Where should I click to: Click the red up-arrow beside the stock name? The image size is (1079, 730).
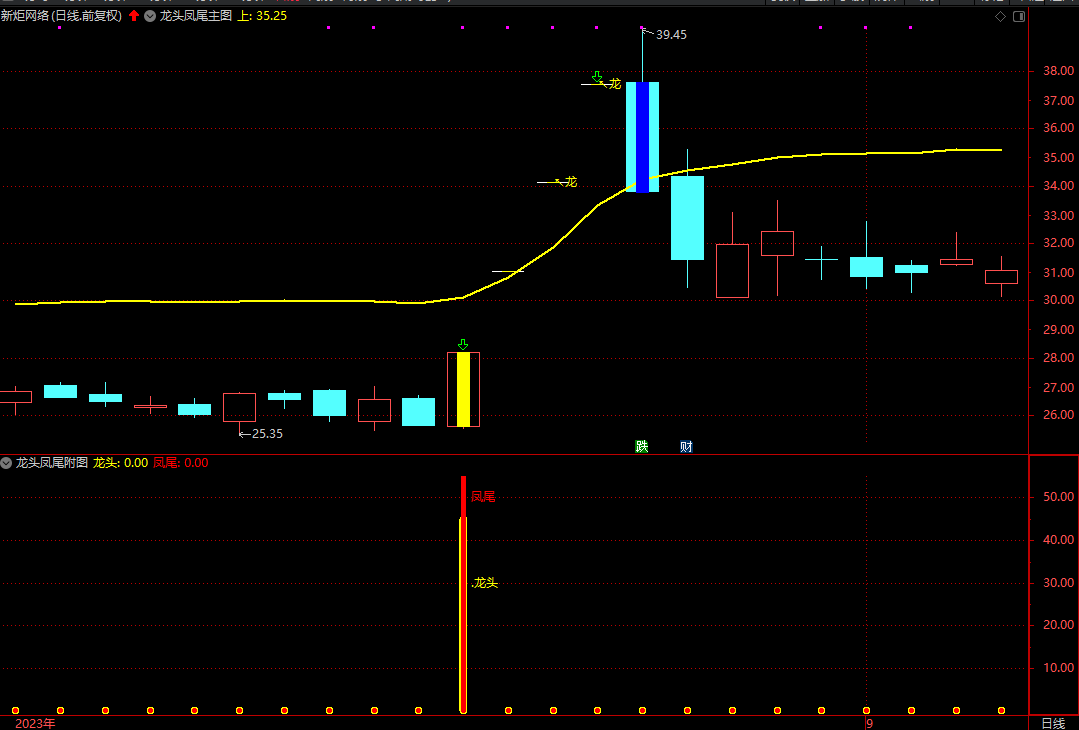pyautogui.click(x=134, y=16)
